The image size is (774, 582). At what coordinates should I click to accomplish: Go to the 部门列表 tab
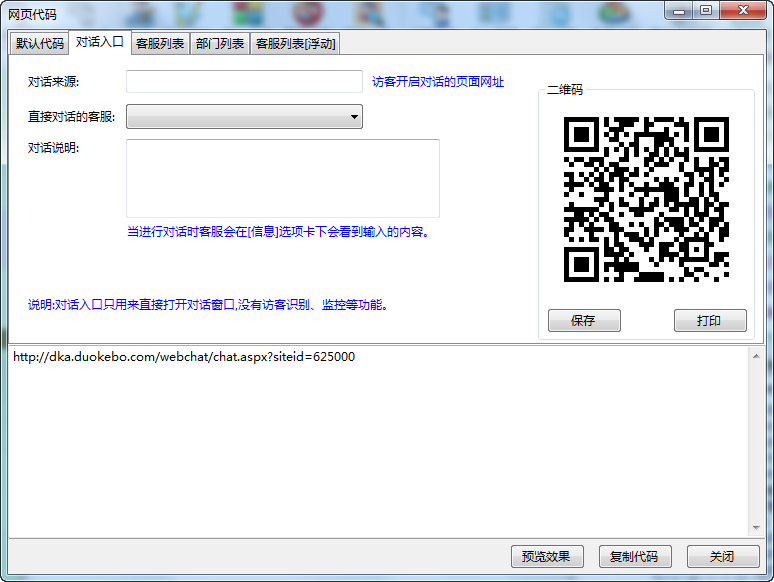(220, 44)
